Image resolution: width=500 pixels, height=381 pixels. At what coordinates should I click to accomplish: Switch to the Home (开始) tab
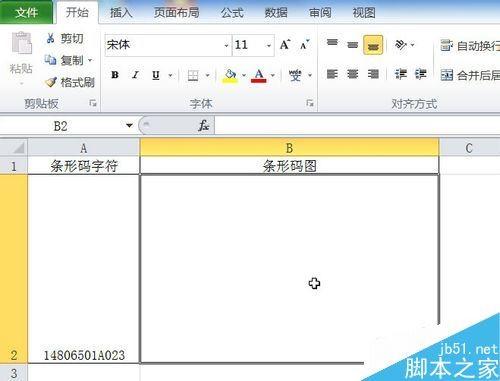click(x=77, y=12)
